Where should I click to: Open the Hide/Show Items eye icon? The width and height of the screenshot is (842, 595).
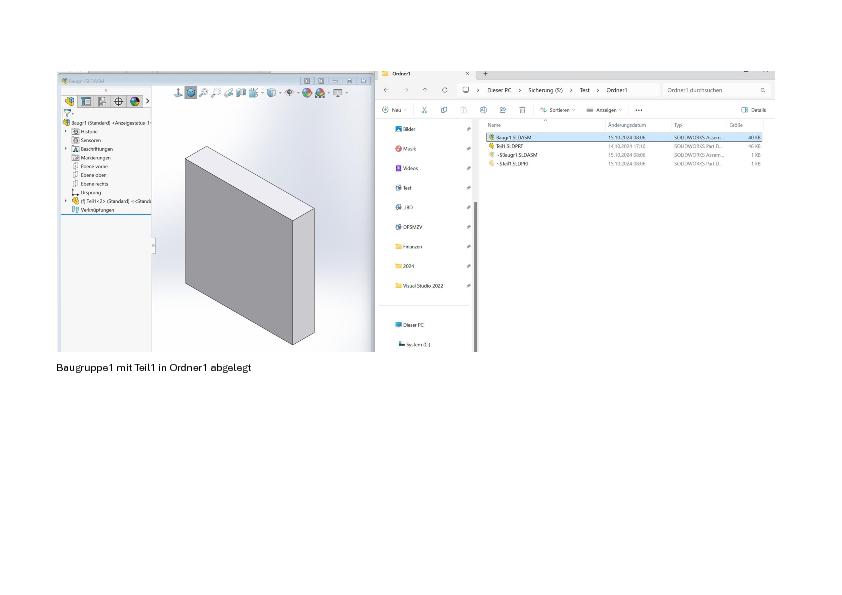point(289,93)
